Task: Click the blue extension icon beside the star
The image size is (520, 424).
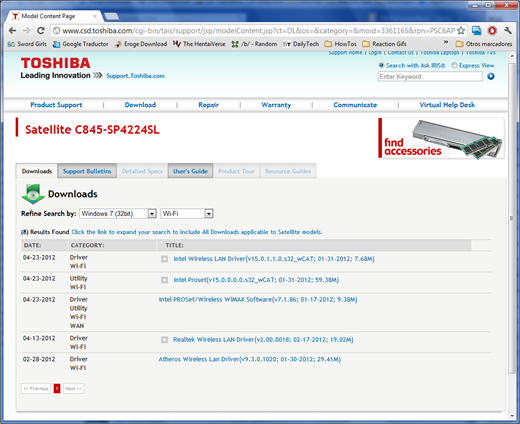Action: [477, 31]
